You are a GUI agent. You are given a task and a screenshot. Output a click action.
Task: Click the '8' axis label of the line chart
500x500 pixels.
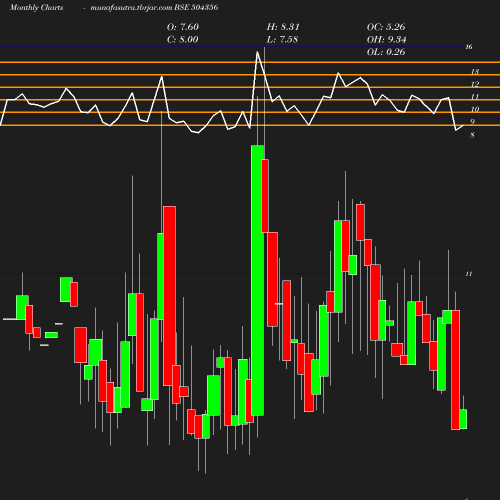[472, 135]
